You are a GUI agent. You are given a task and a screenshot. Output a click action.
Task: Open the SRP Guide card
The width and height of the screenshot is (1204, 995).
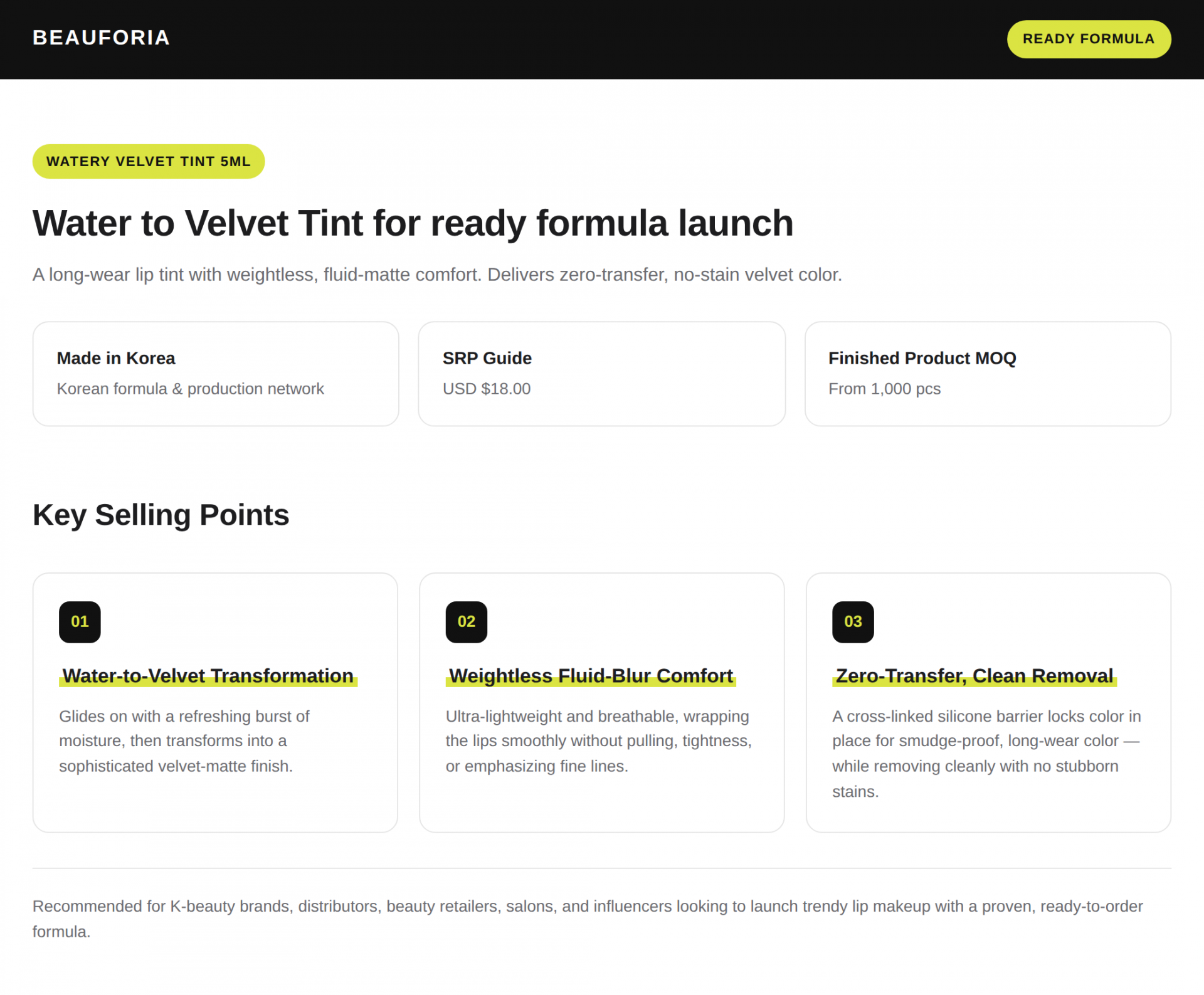[601, 374]
